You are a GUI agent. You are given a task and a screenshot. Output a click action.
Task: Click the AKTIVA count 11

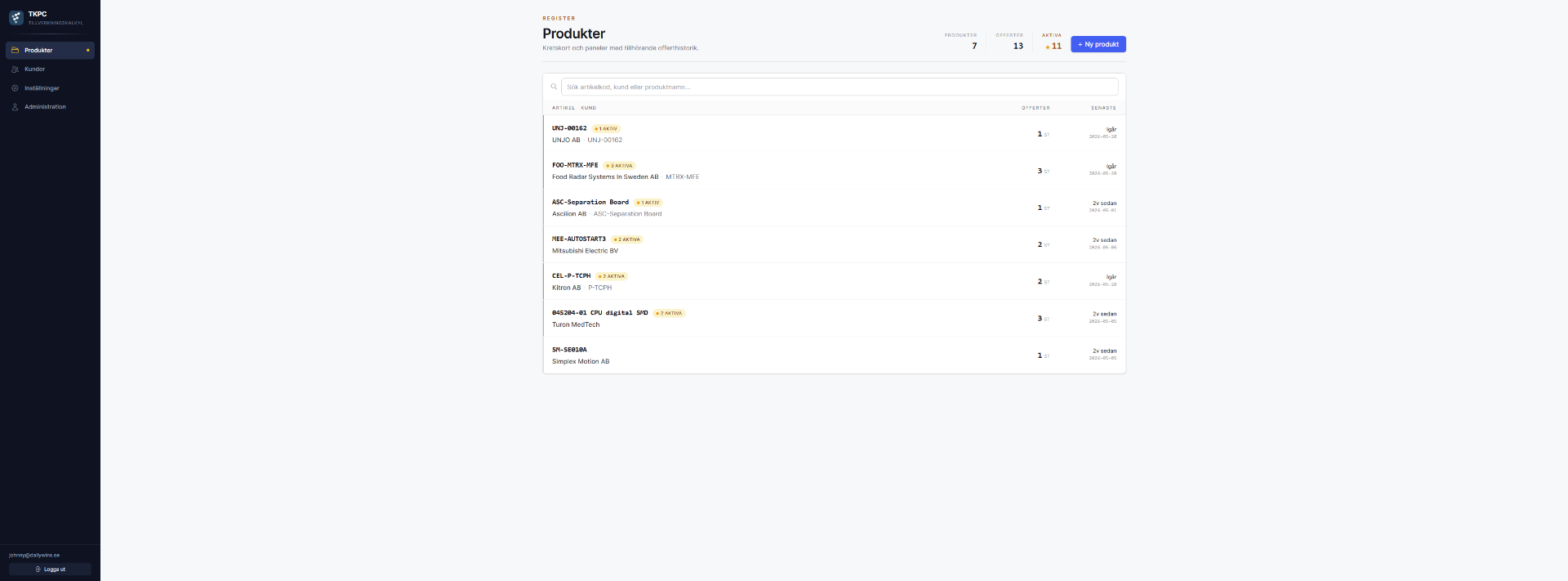(x=1053, y=46)
